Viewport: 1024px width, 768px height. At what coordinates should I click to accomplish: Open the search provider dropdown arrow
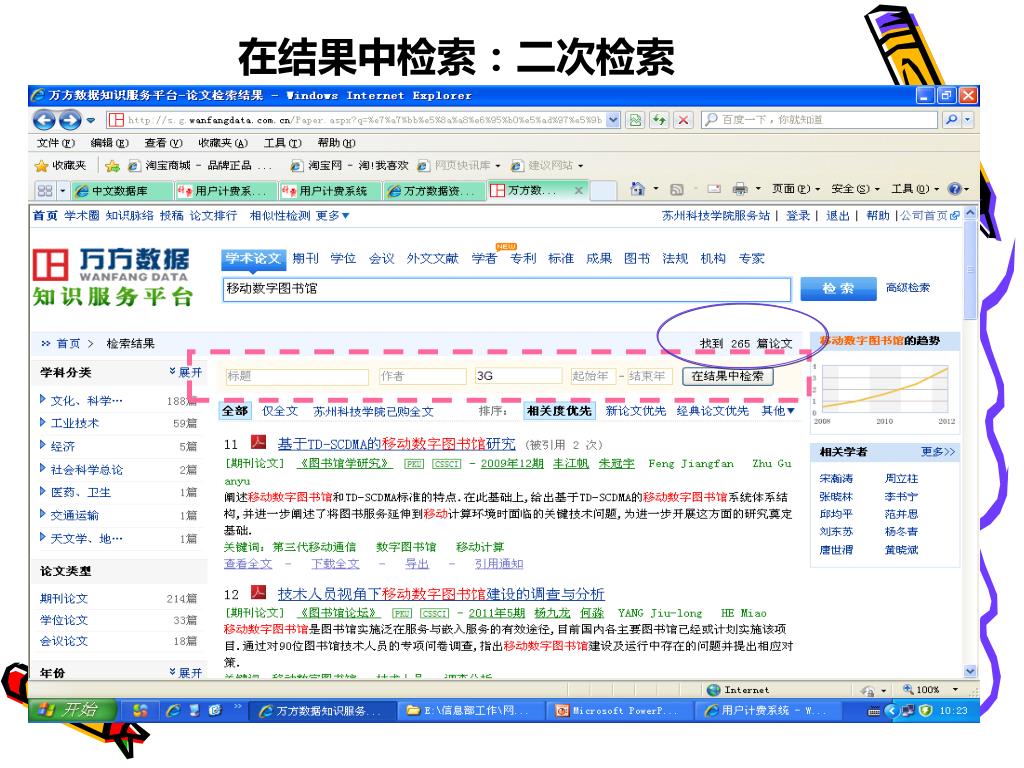968,120
